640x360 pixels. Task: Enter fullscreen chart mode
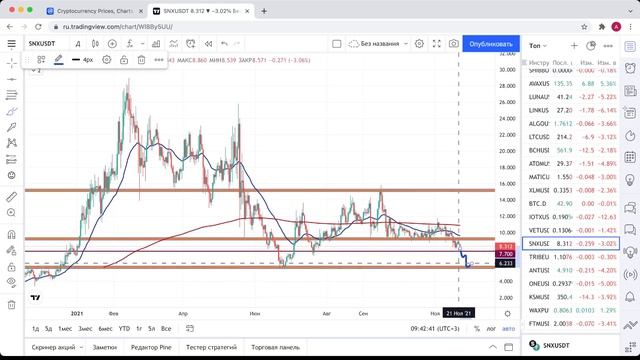(x=437, y=44)
